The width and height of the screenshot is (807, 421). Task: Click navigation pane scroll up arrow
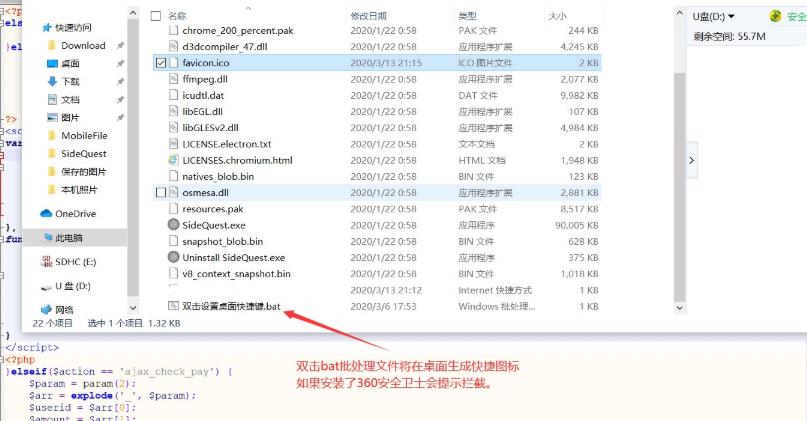point(133,14)
